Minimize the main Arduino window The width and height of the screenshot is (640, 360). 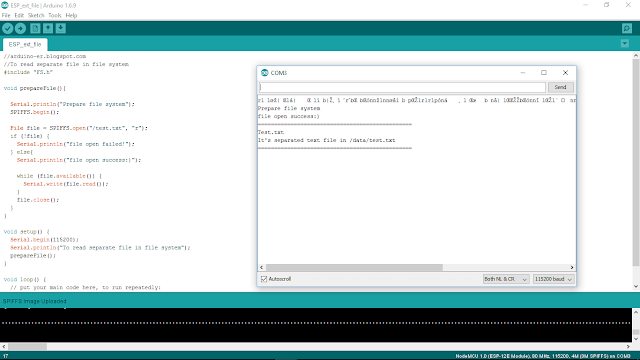pos(586,5)
